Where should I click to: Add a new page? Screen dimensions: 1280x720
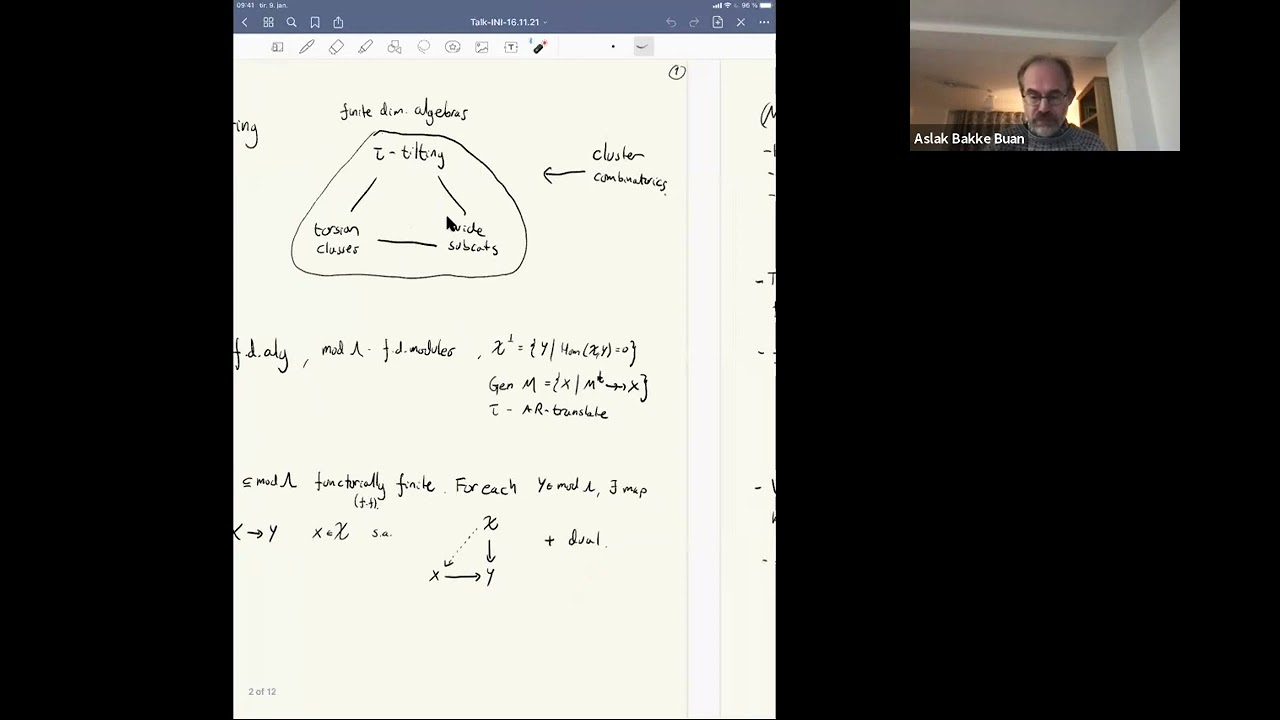click(717, 22)
